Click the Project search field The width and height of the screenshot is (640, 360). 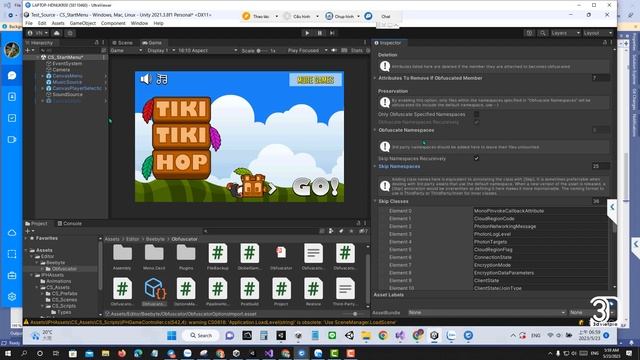point(261,231)
